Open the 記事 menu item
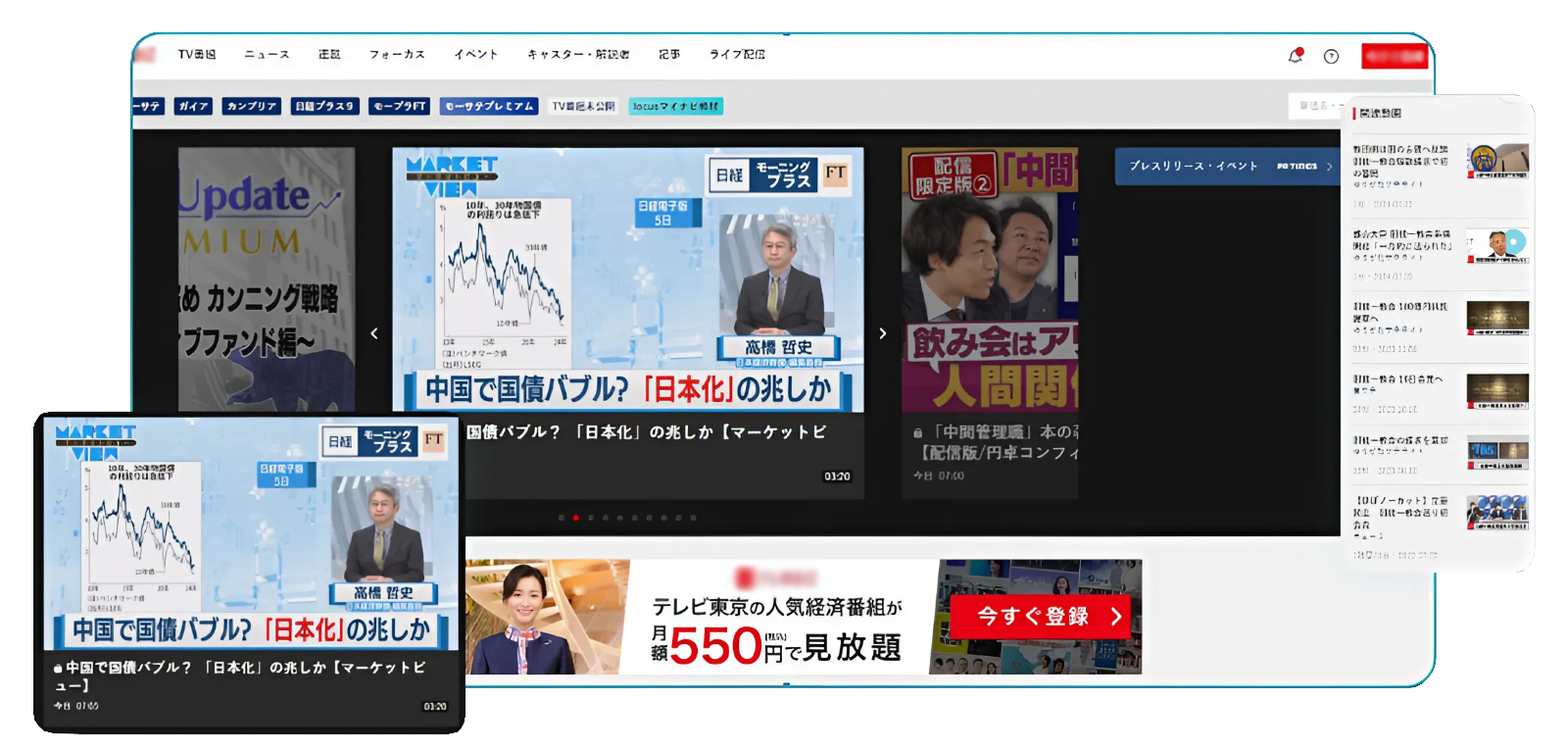1568x751 pixels. pyautogui.click(x=669, y=55)
